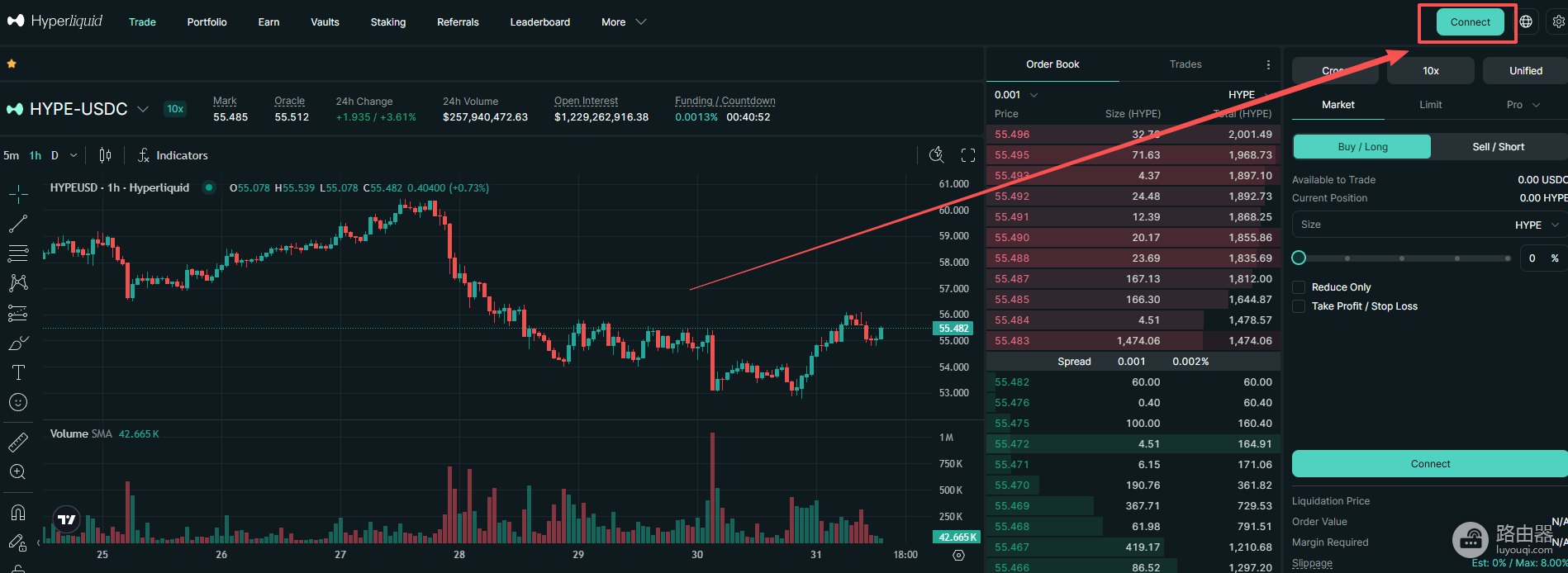The height and width of the screenshot is (573, 1568).
Task: Open the 0.001 price grouping dropdown
Action: tap(1016, 95)
